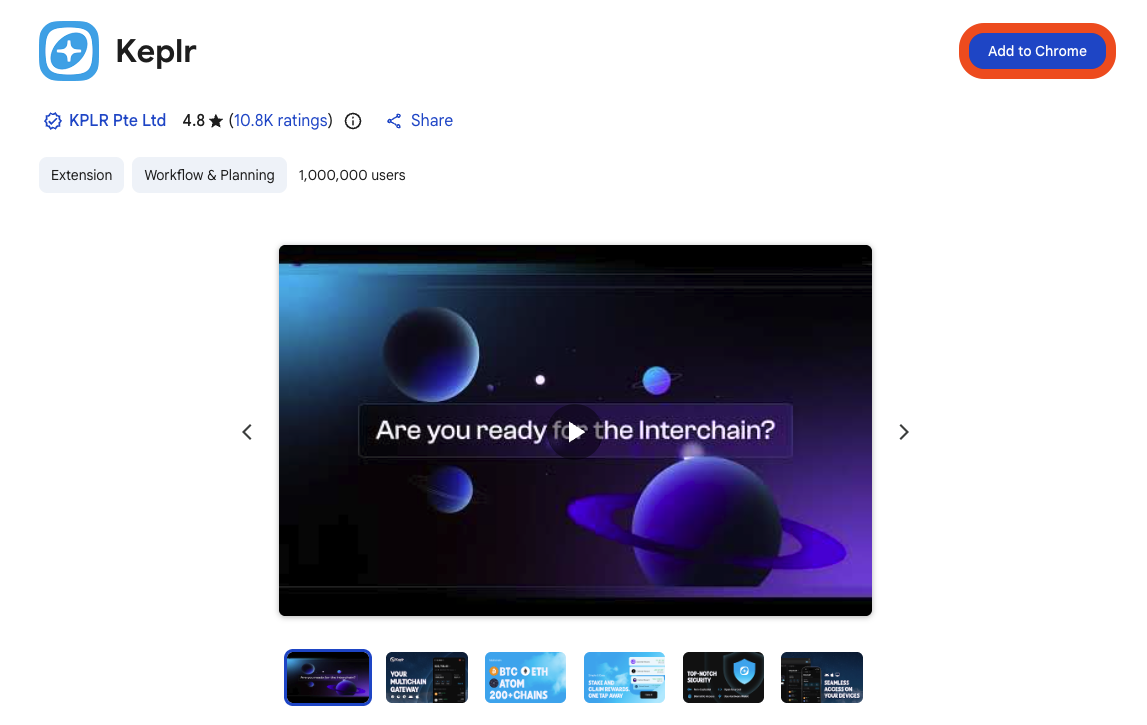This screenshot has height=725, width=1147.
Task: Click the 4.8 star rating text
Action: point(203,121)
